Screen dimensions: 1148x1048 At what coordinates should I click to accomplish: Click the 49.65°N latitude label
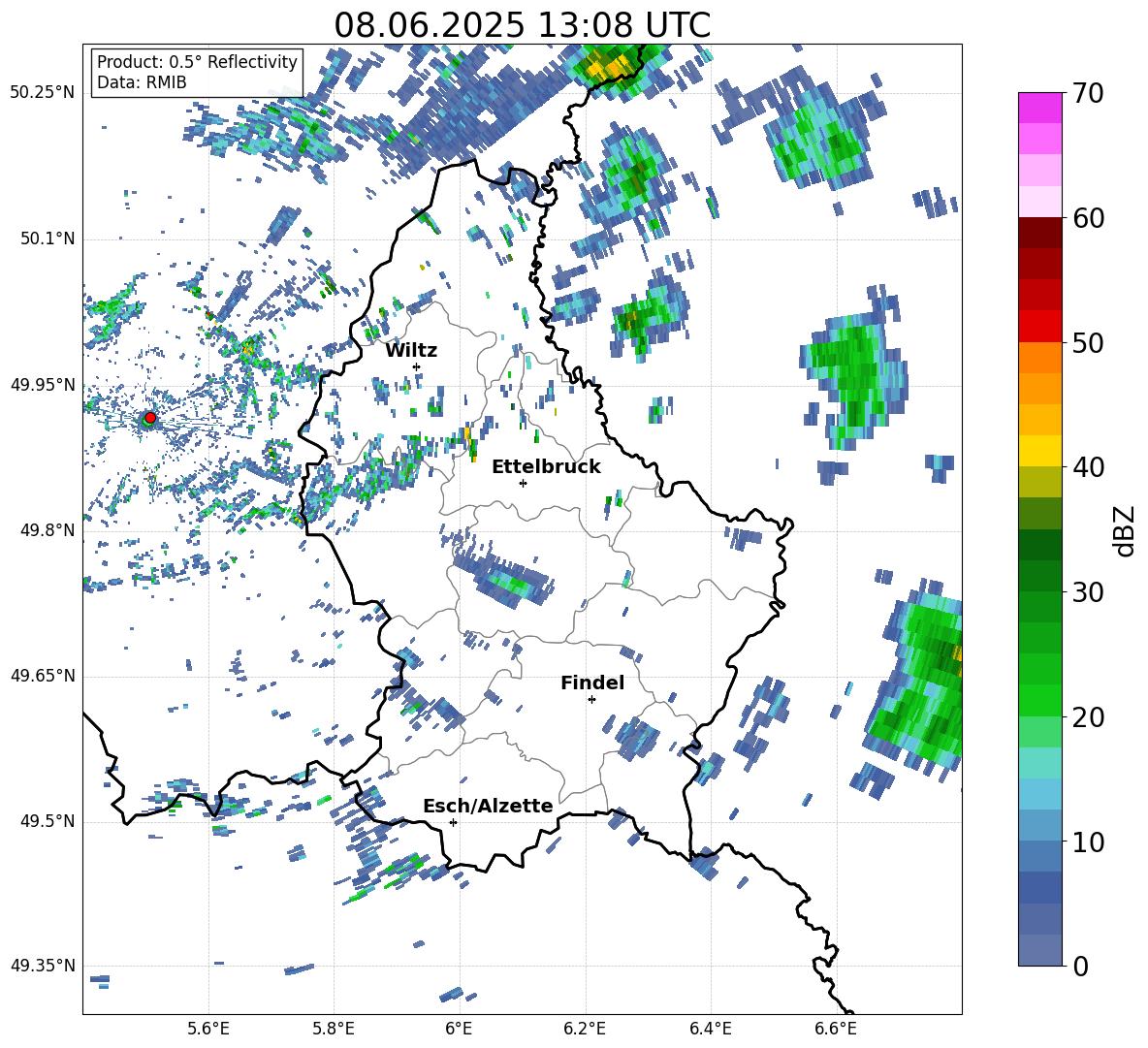42,676
